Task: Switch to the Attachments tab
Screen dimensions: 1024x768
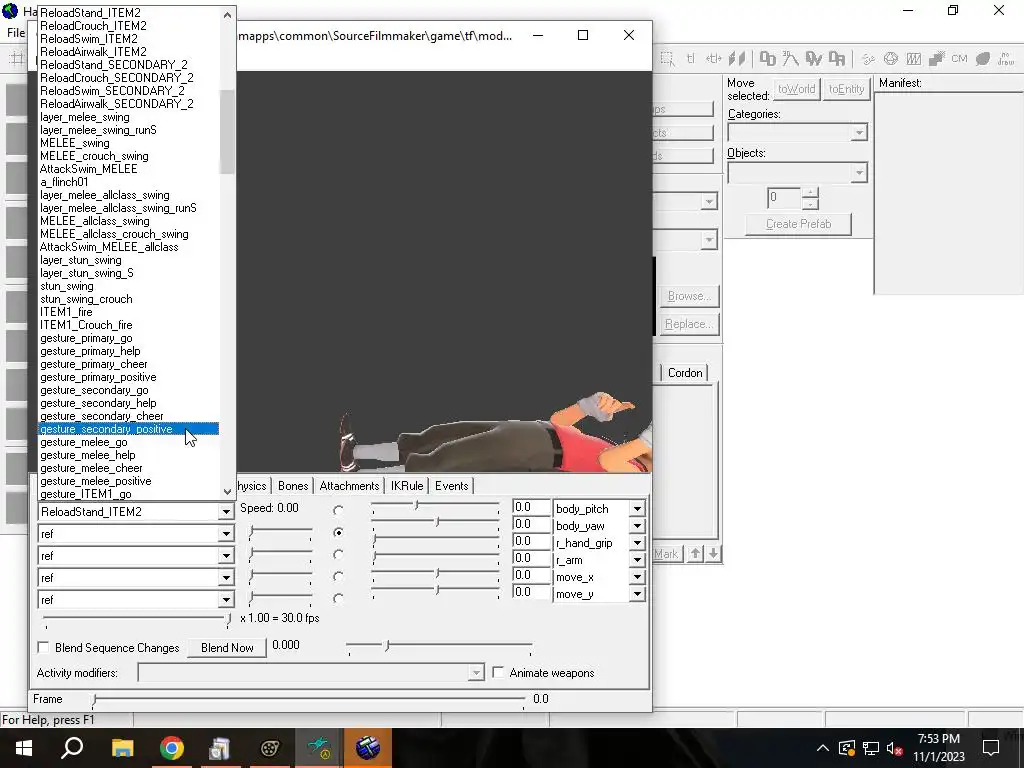Action: [x=349, y=486]
